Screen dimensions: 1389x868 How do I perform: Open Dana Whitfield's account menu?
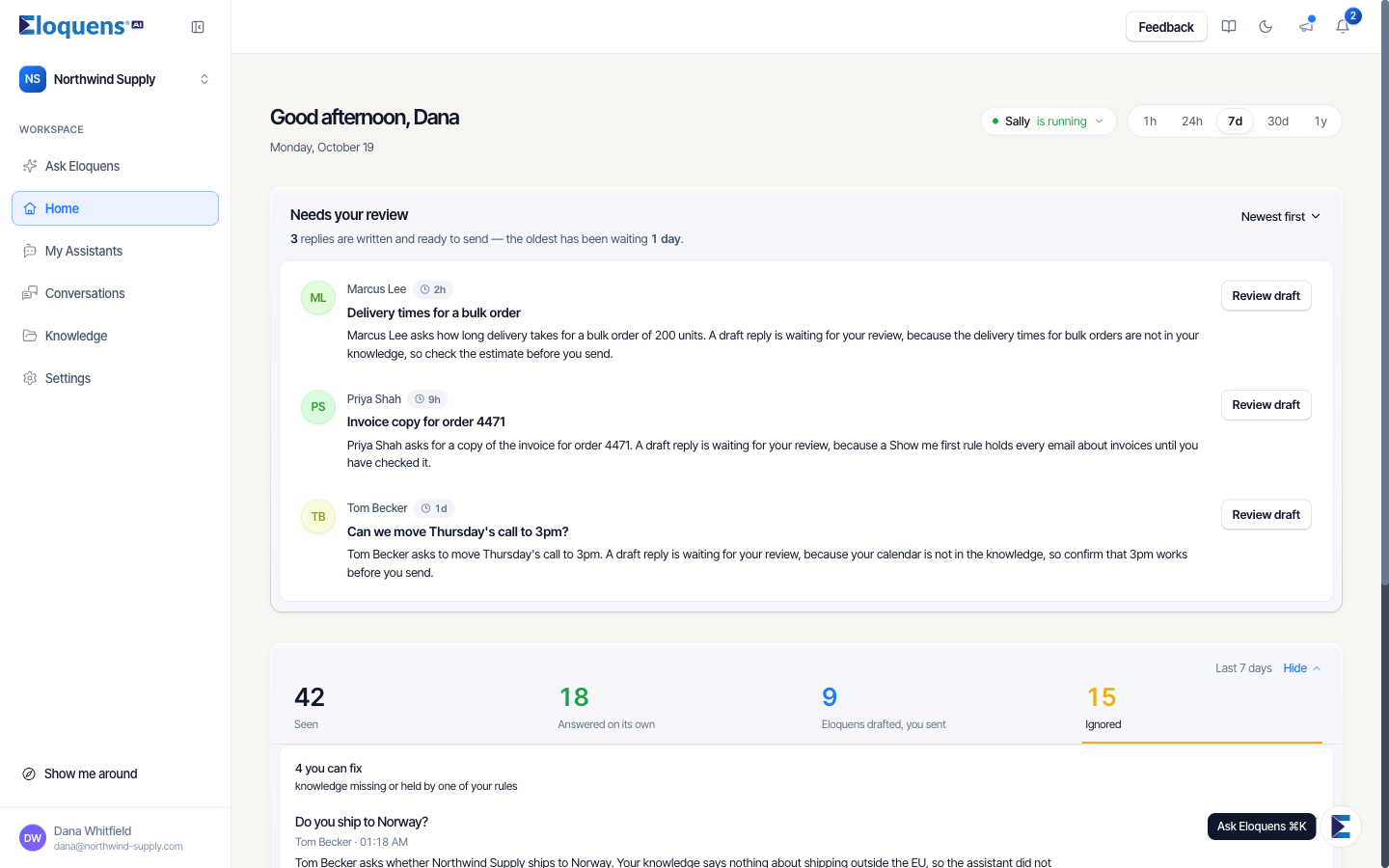point(115,838)
